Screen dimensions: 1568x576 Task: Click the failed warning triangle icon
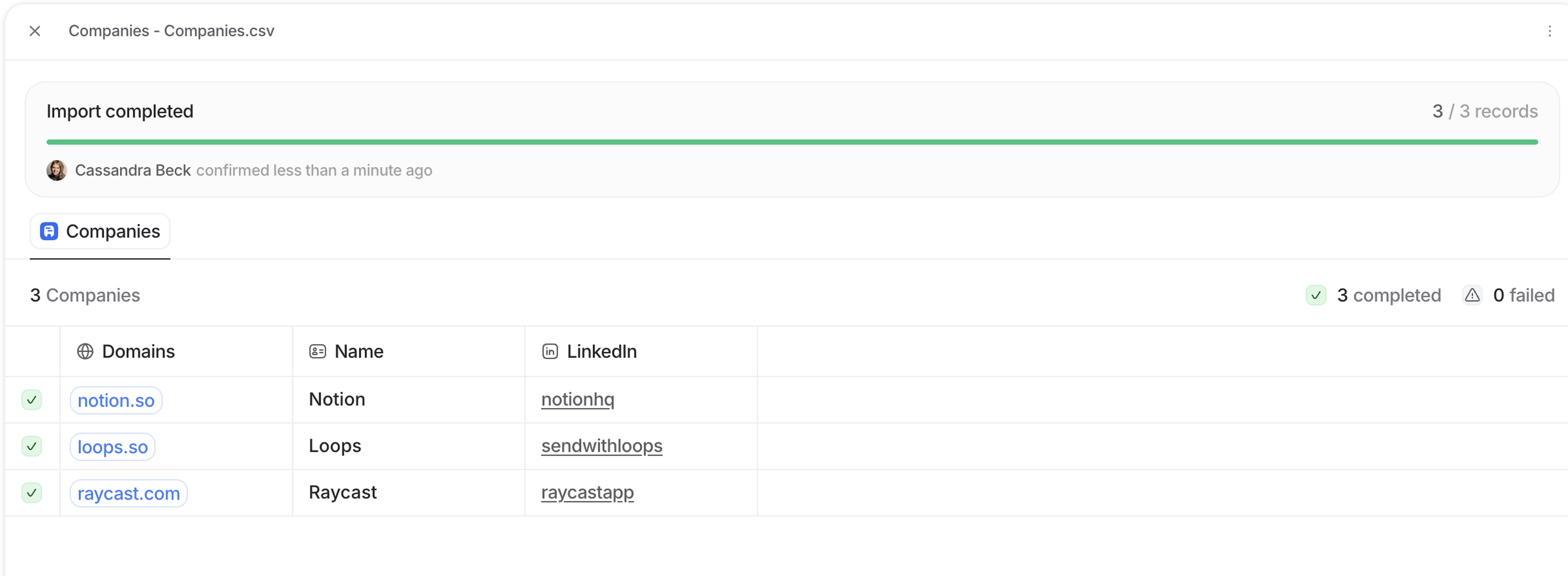(x=1472, y=296)
